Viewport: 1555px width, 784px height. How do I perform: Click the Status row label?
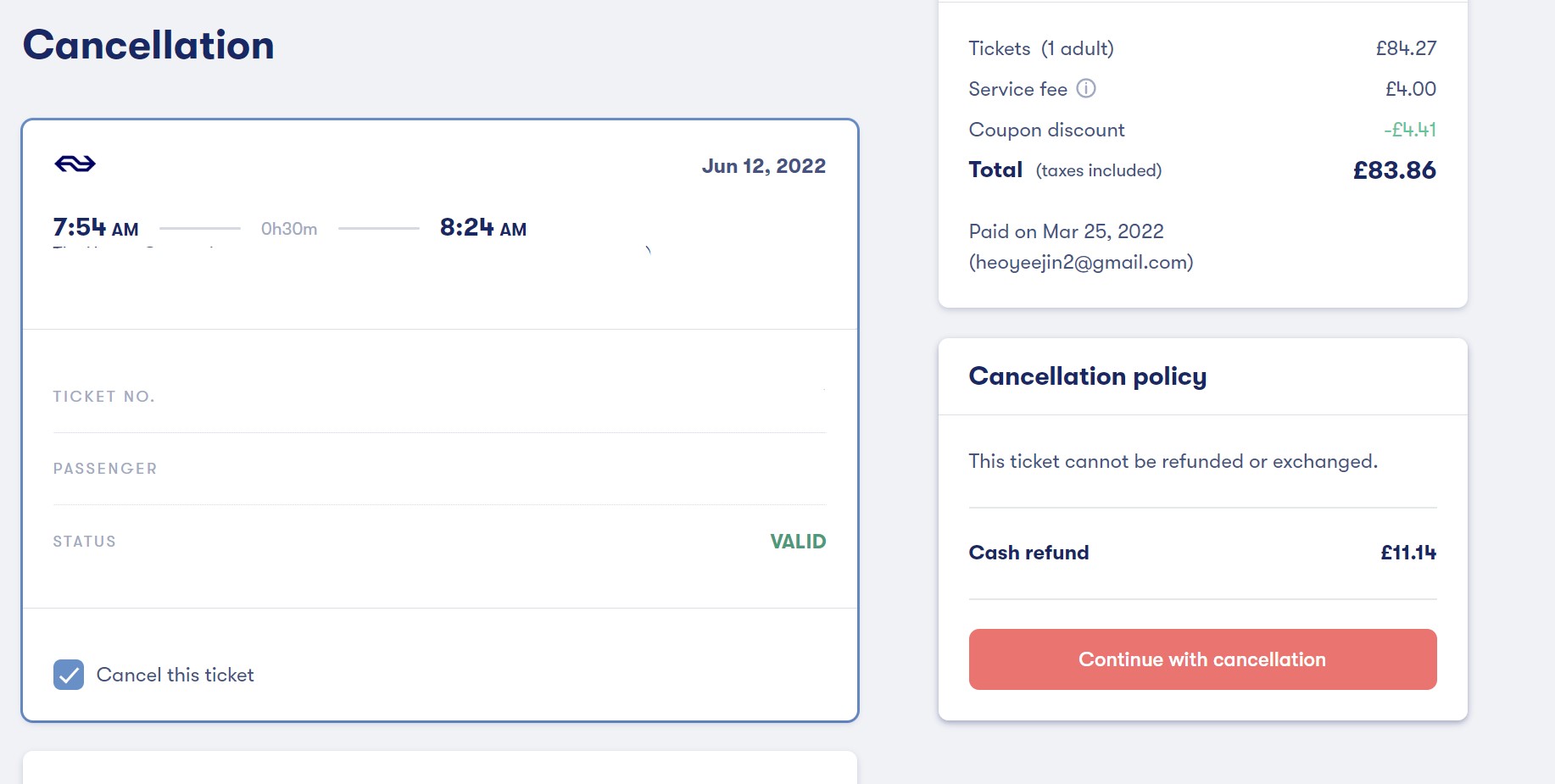click(84, 542)
